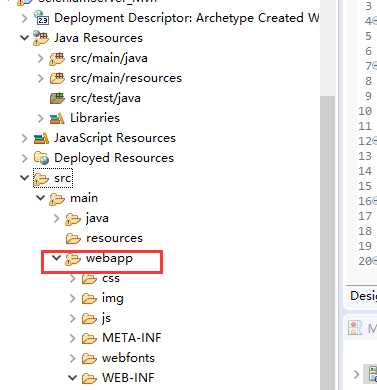Expand the css folder
The height and width of the screenshot is (390, 377).
72,278
